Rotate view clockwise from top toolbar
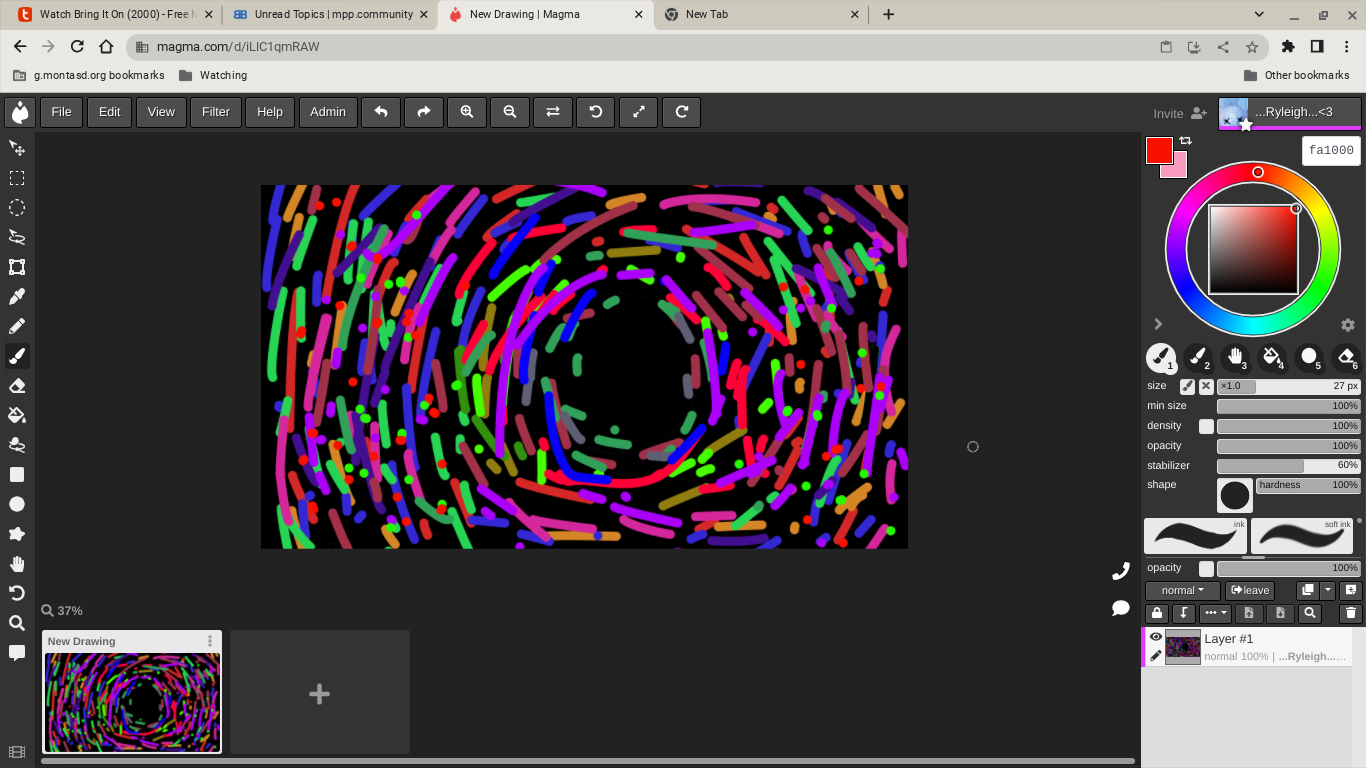 click(x=682, y=112)
